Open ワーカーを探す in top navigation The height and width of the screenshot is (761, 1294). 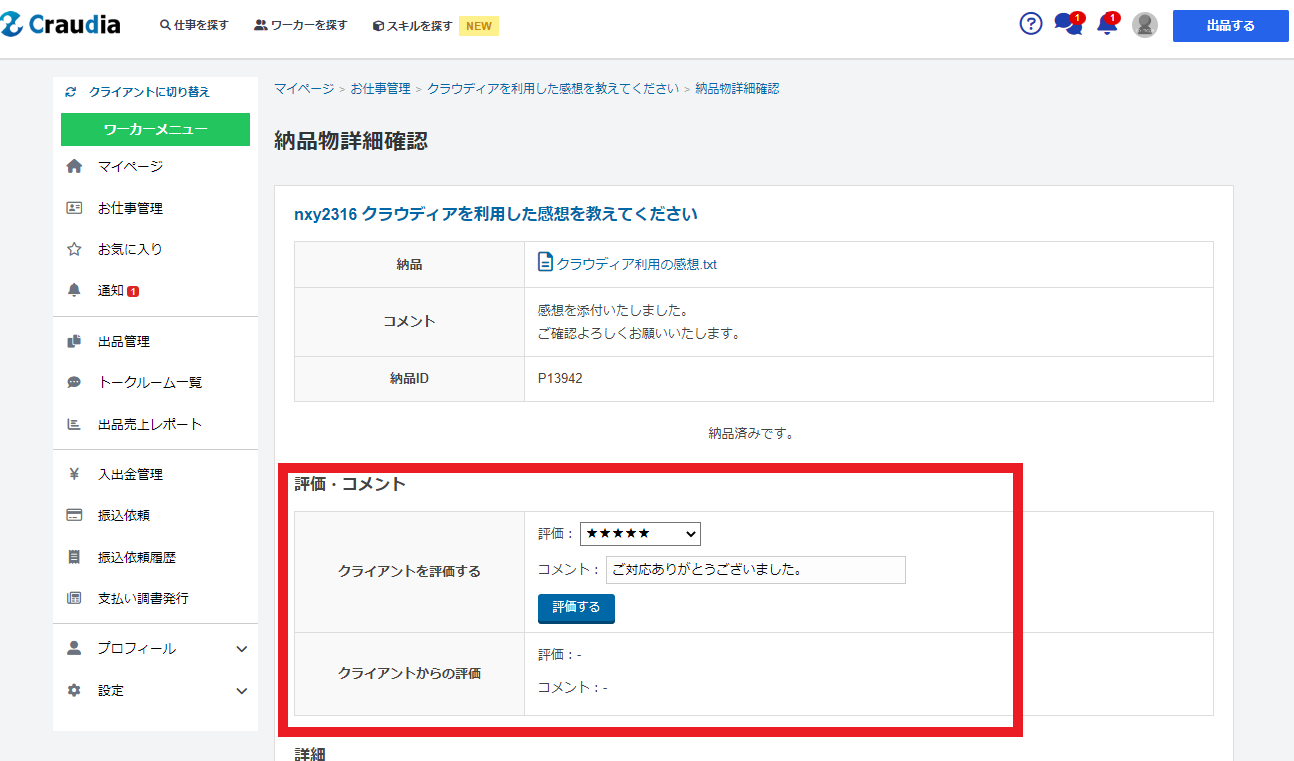coord(301,26)
